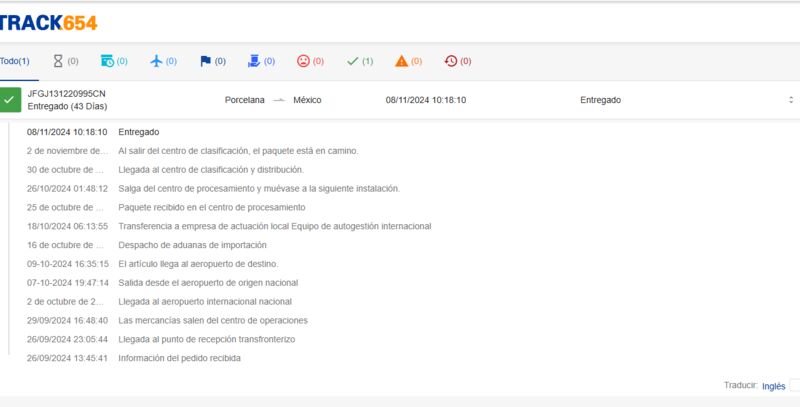Click truncated date '30 de octubre de ...'
The width and height of the screenshot is (800, 407).
65,170
